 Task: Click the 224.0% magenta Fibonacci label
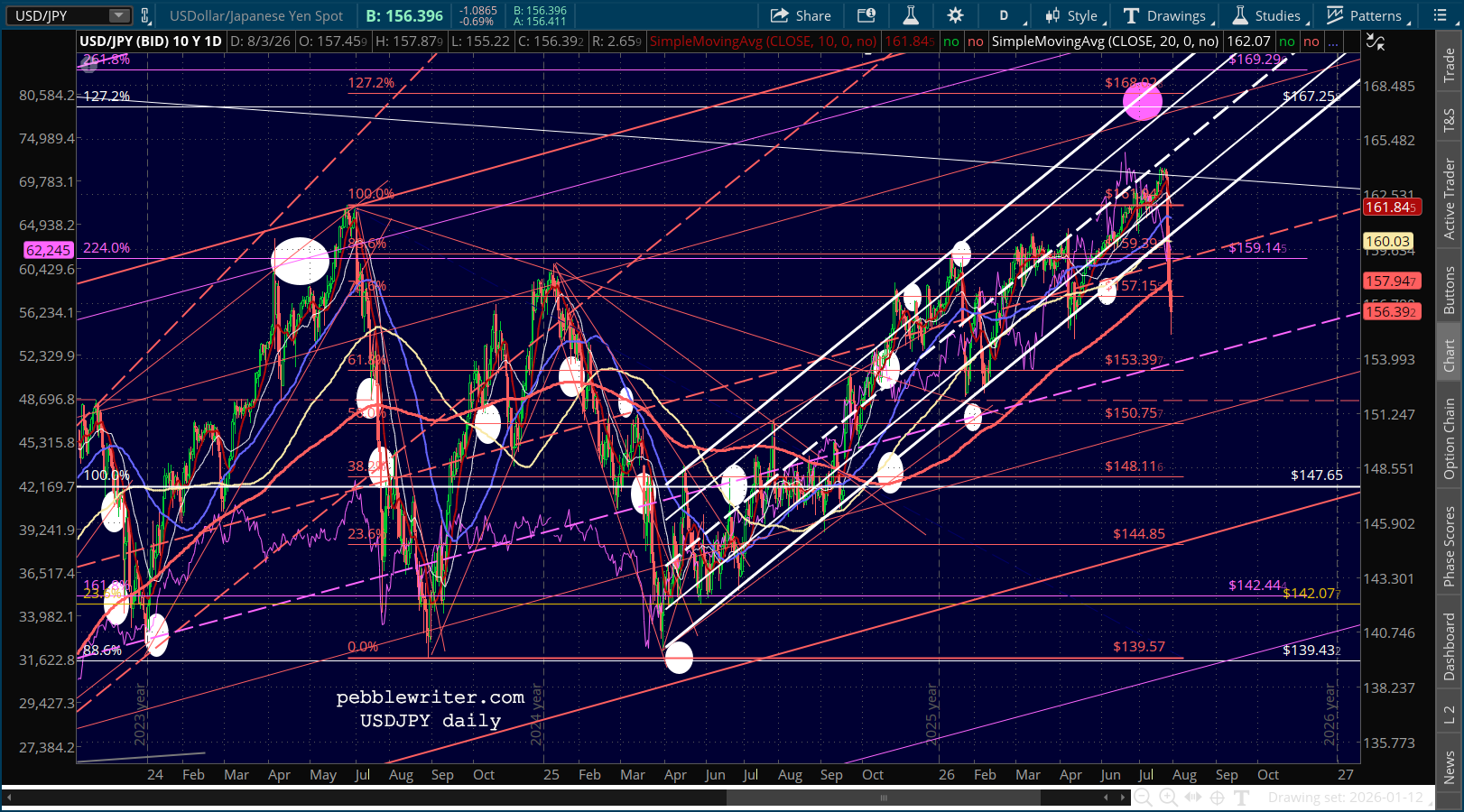tap(107, 247)
